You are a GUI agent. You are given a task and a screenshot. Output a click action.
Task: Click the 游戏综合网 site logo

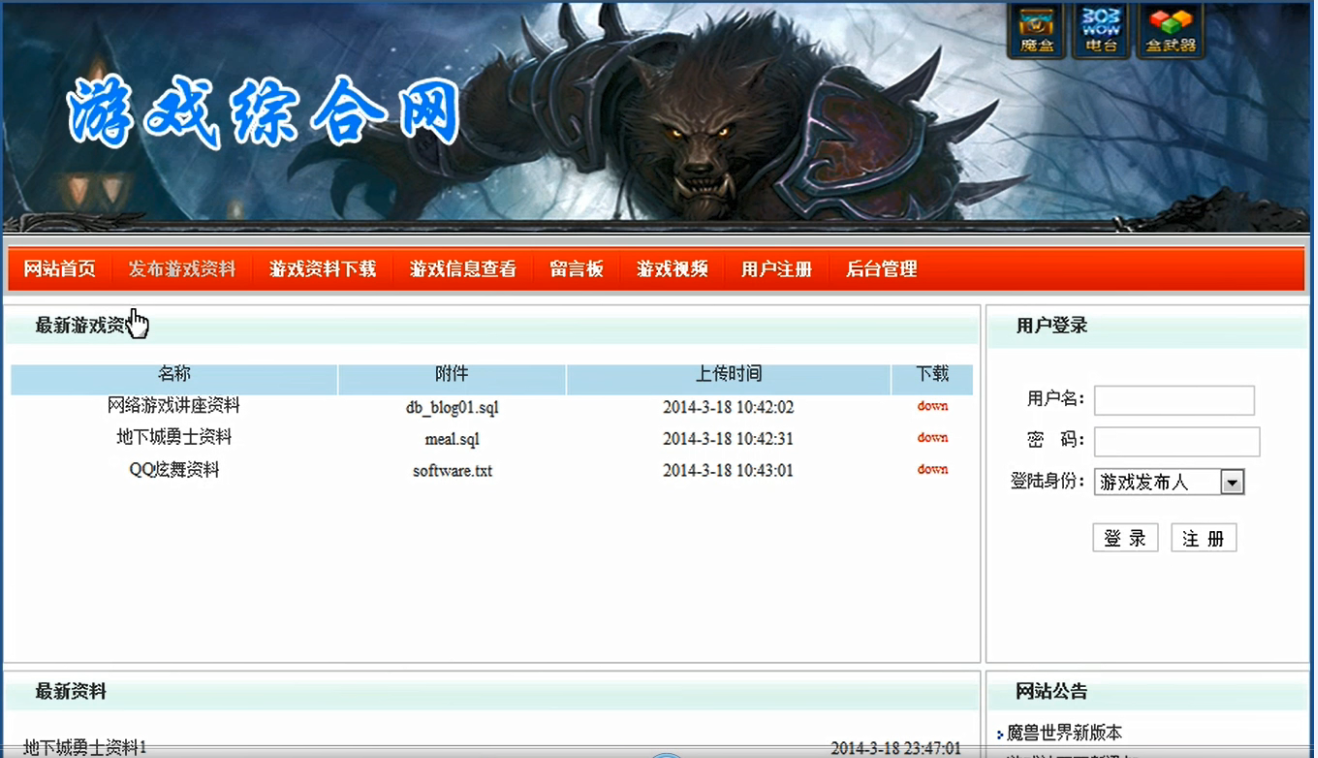click(x=265, y=113)
